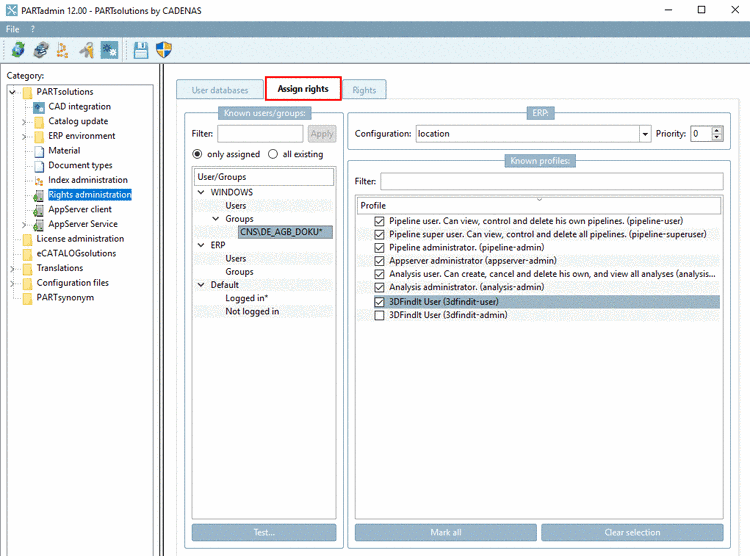Uncheck the Appserver administrator checkbox

point(379,261)
